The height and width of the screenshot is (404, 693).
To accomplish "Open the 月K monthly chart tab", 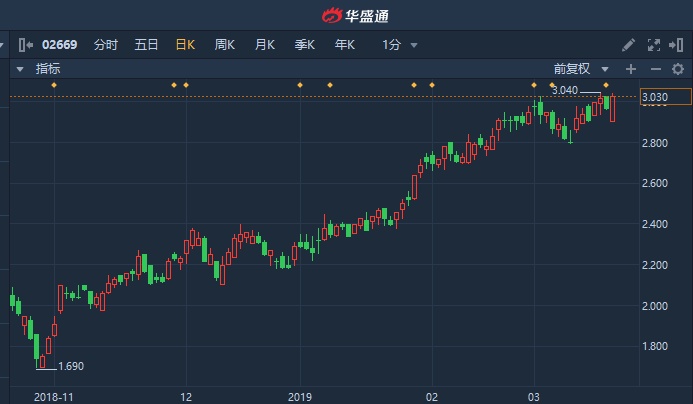I will point(265,45).
